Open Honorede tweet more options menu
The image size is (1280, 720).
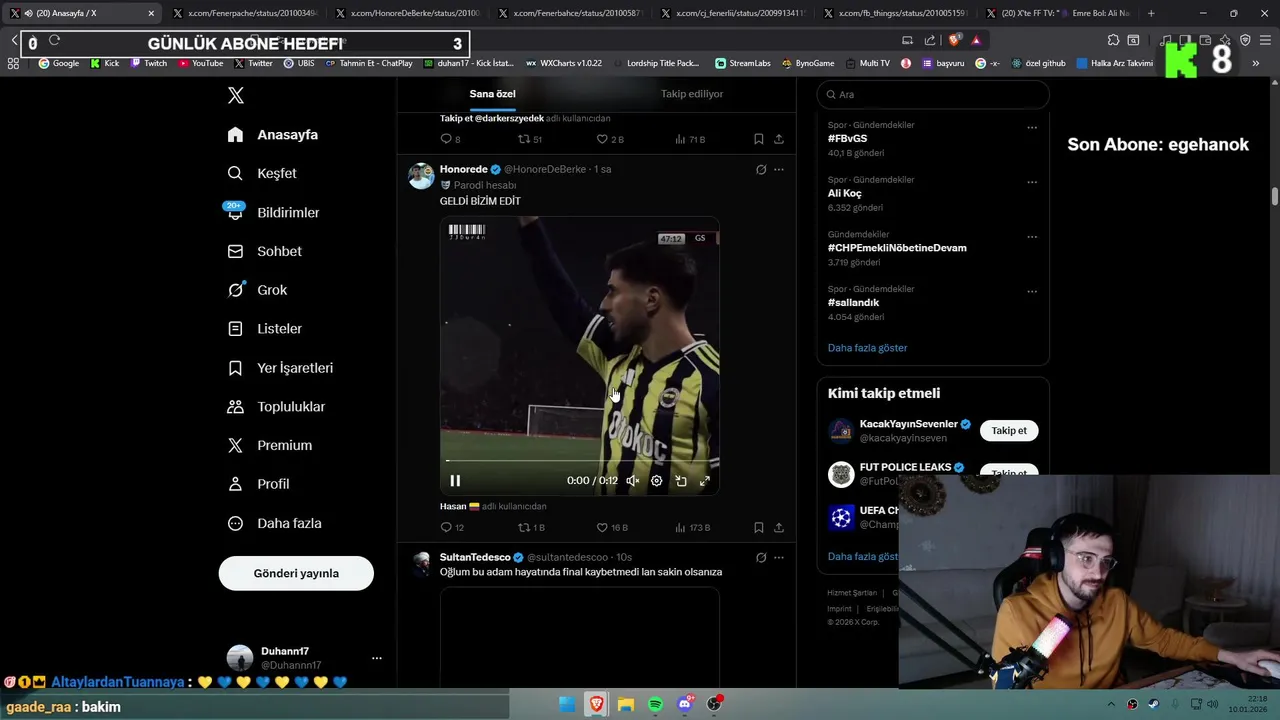click(779, 169)
